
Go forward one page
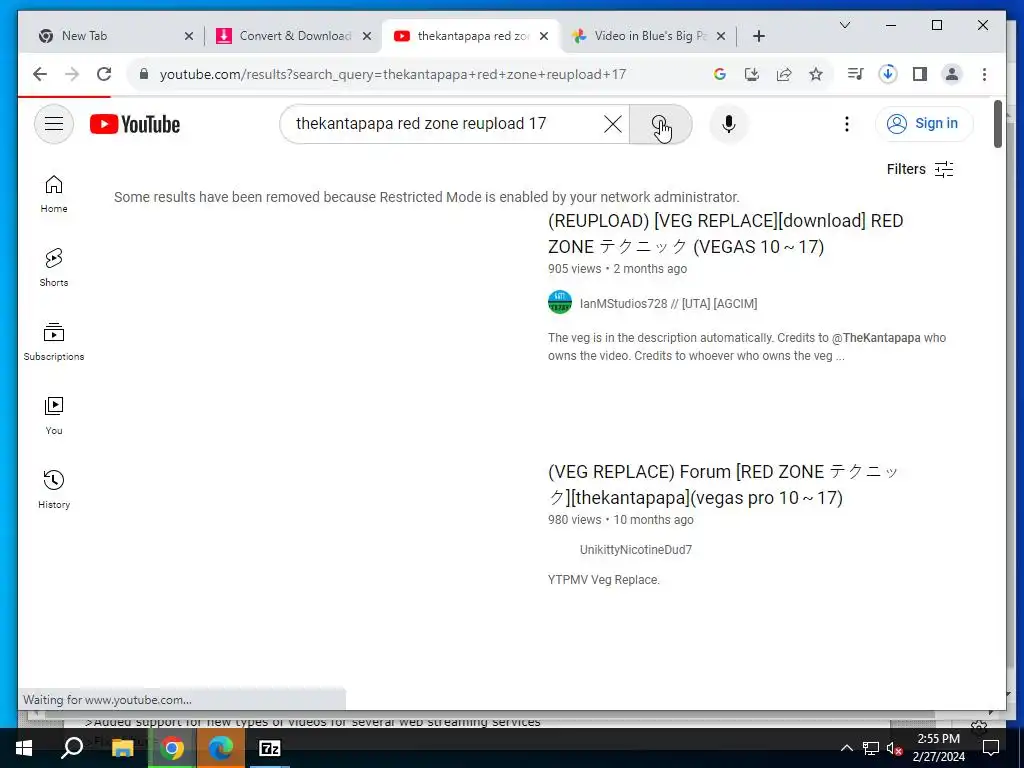72,74
